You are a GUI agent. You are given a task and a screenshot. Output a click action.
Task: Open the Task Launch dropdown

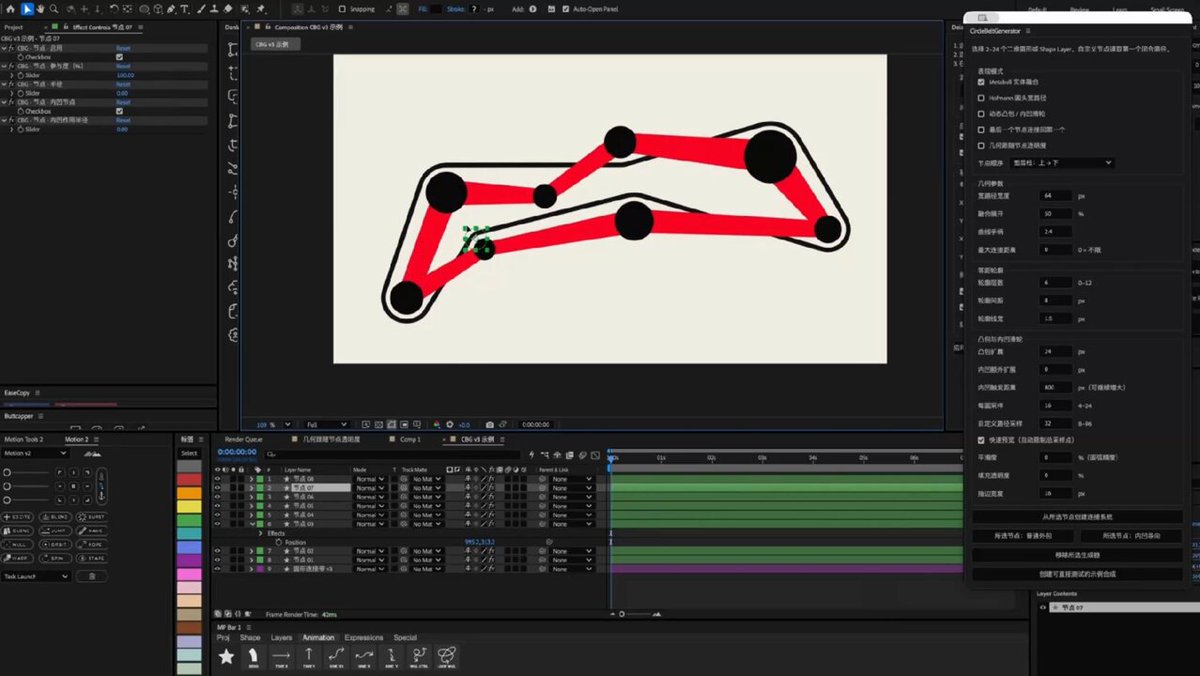pyautogui.click(x=37, y=576)
